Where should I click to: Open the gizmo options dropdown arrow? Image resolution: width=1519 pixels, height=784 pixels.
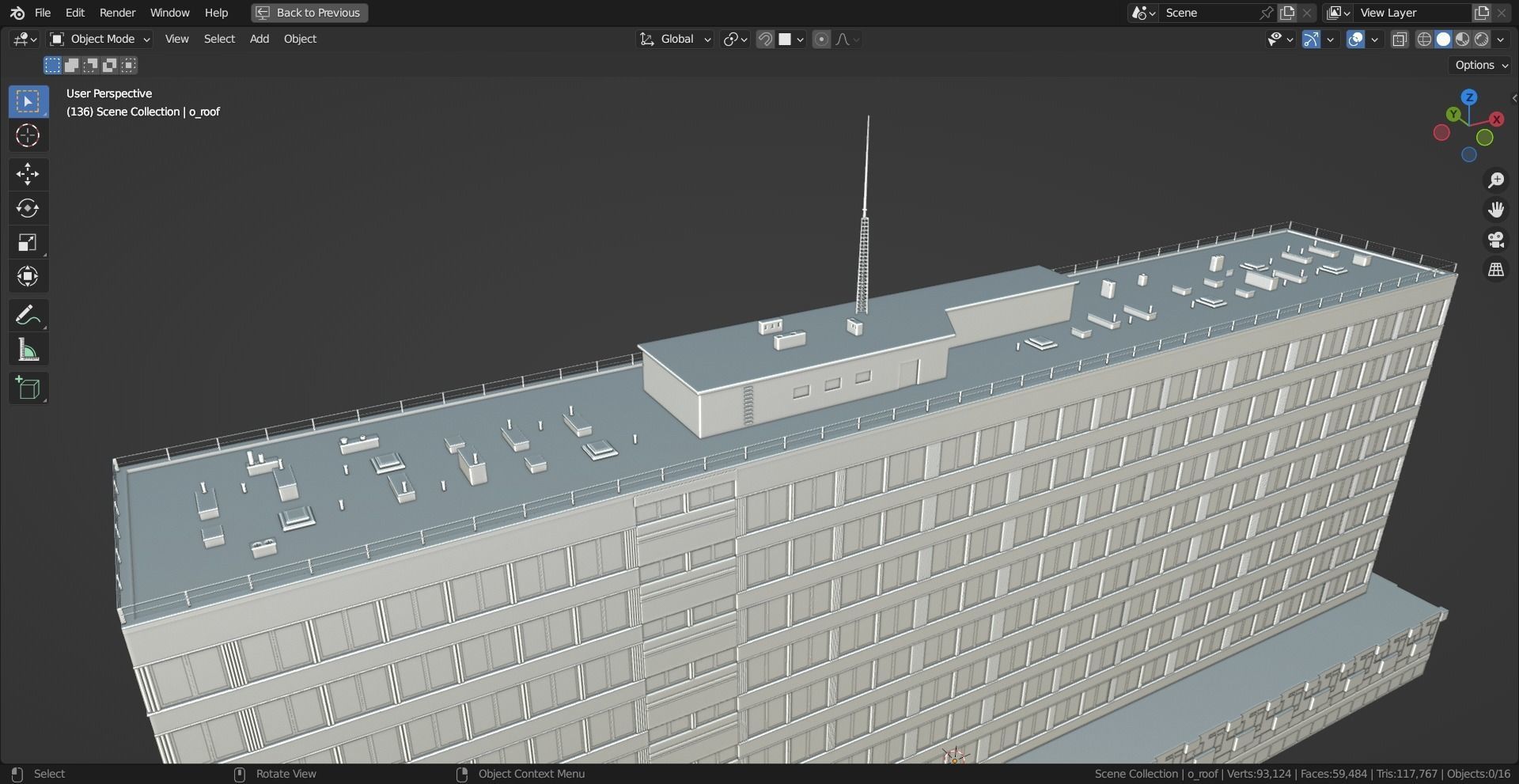(x=1331, y=39)
